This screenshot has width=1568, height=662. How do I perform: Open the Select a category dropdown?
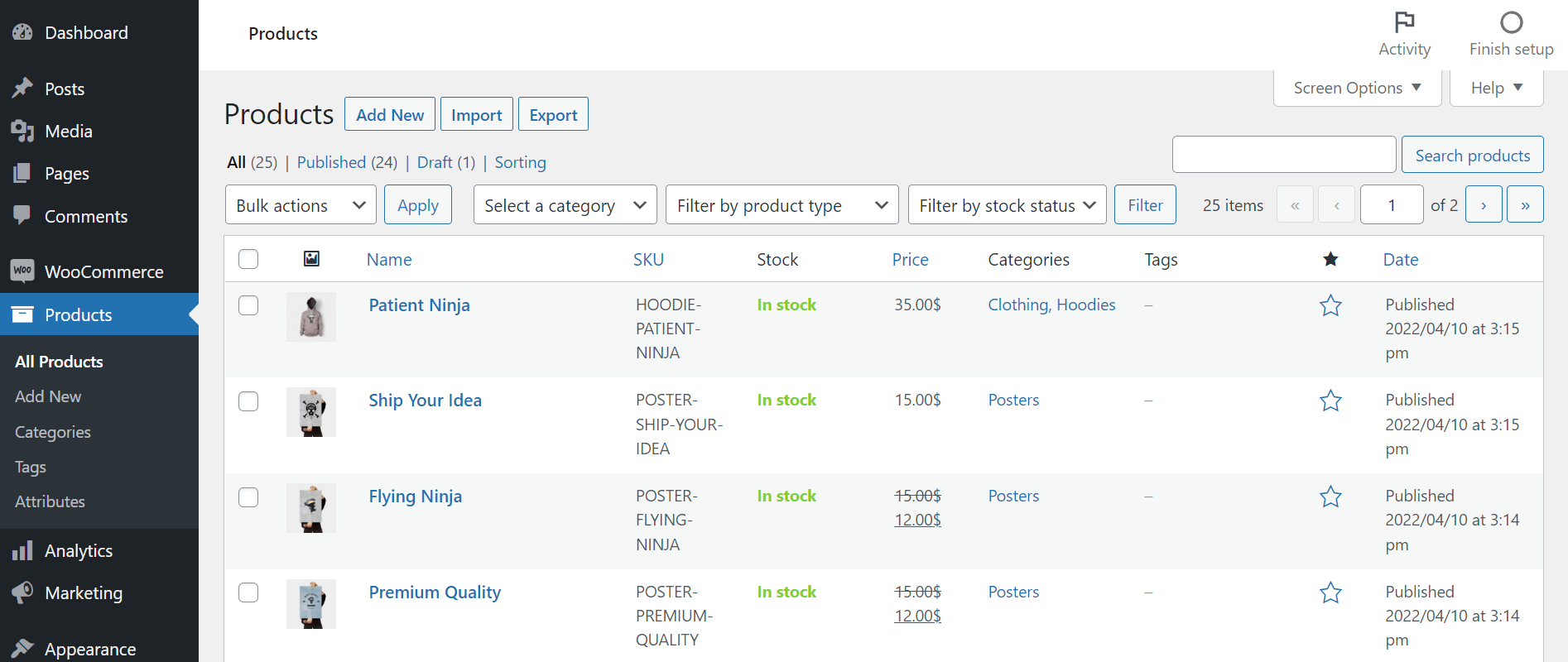point(565,204)
